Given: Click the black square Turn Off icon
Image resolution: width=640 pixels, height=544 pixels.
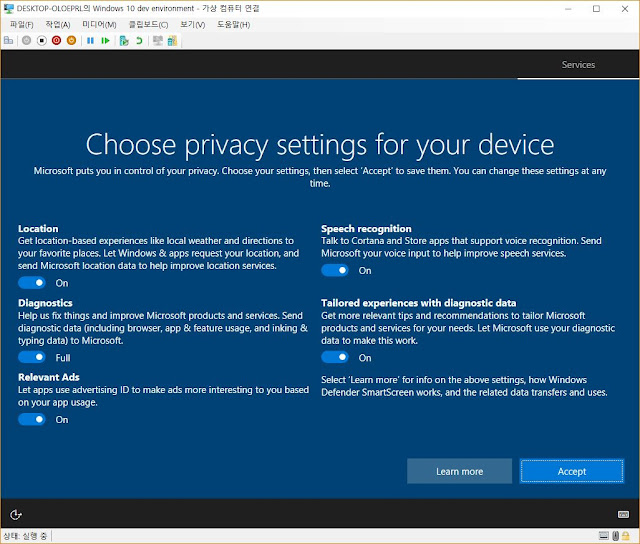Looking at the screenshot, I should tap(42, 40).
